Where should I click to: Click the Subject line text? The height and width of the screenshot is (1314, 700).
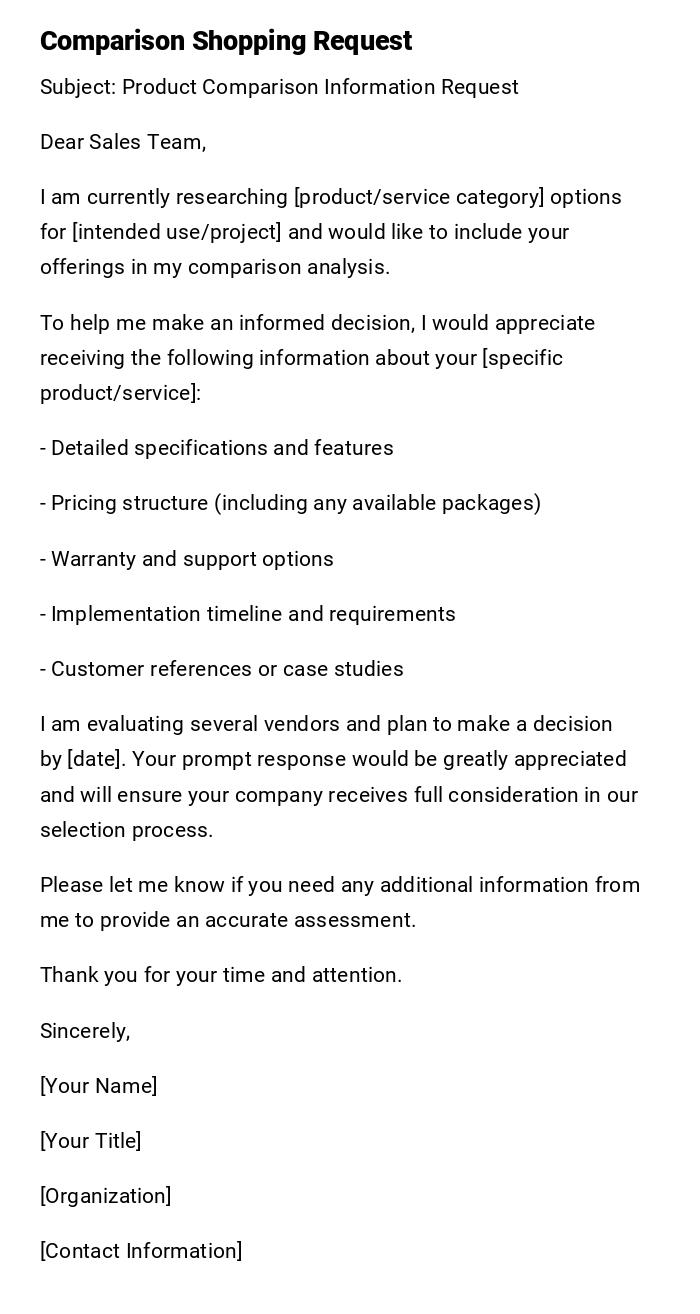point(279,87)
